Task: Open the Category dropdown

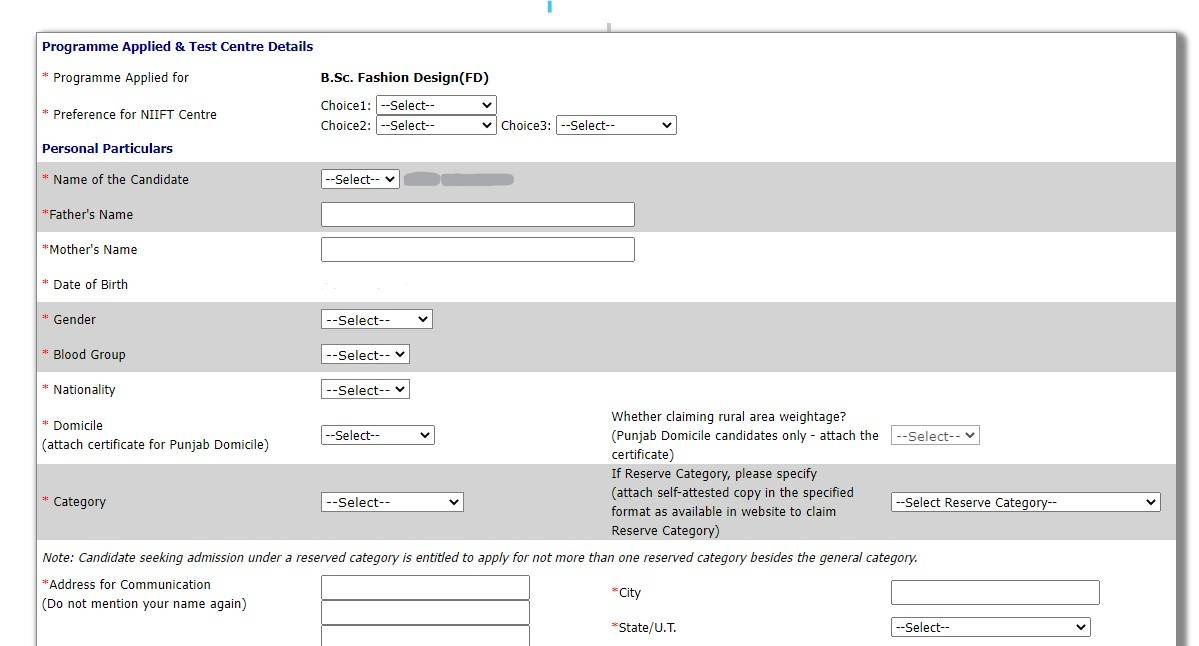Action: point(391,501)
